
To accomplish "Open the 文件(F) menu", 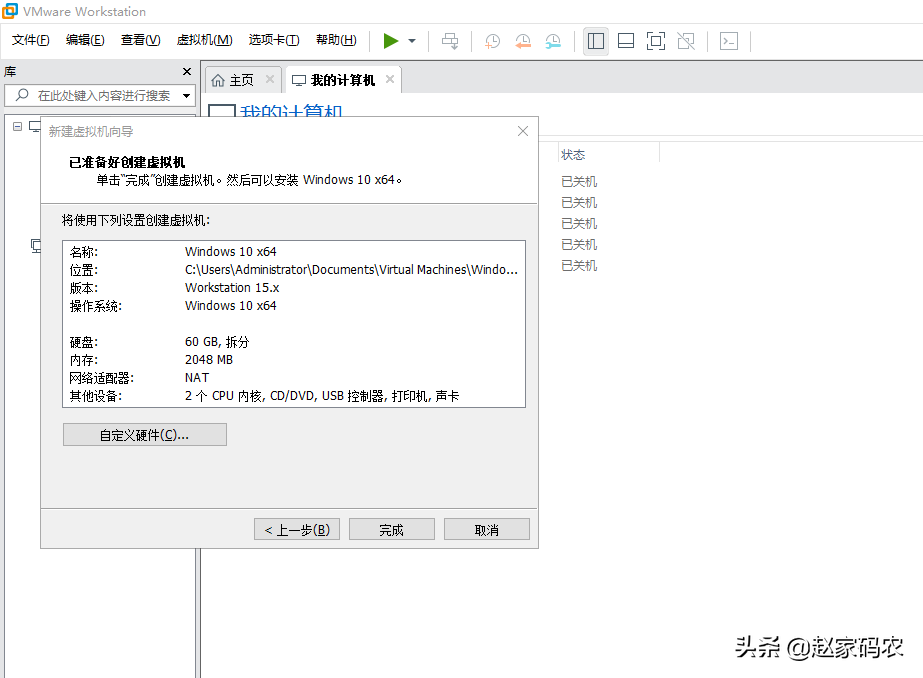I will point(31,40).
